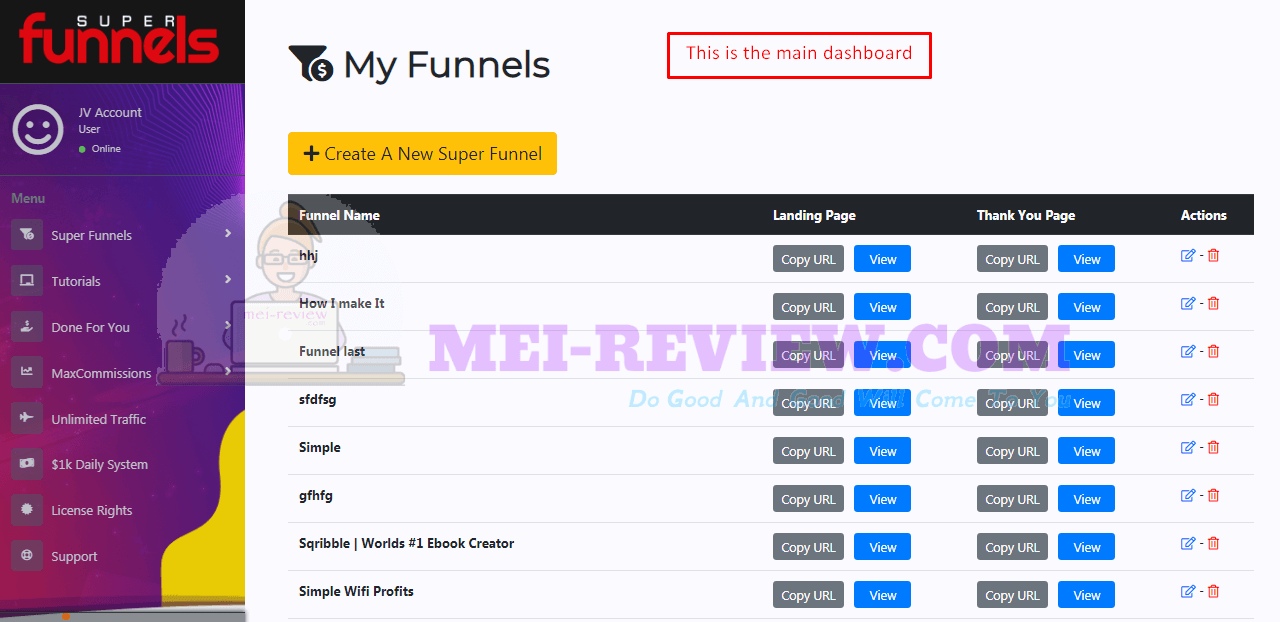The image size is (1280, 622).
Task: Click the MaxCommissions chart icon
Action: tap(27, 373)
